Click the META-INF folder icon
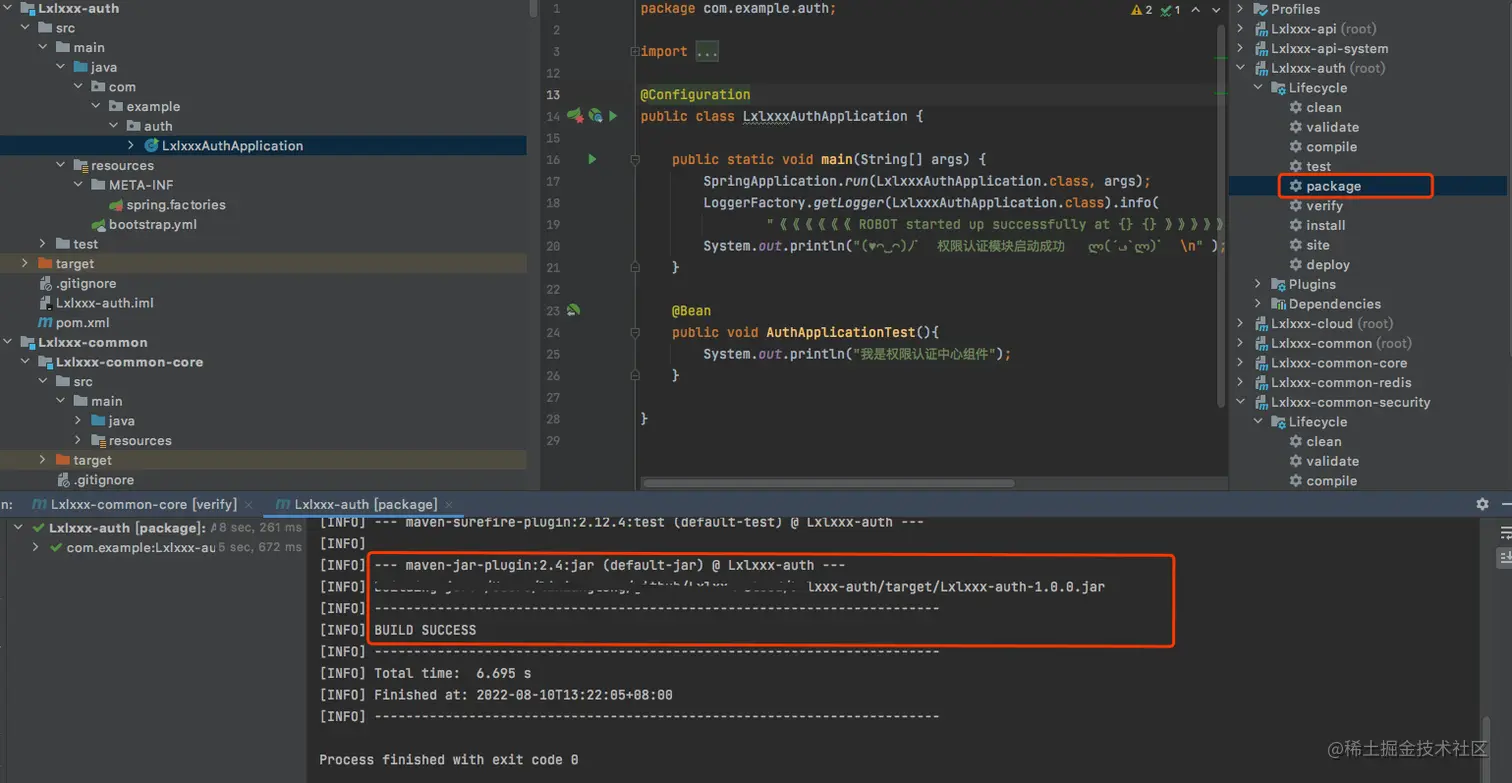The width and height of the screenshot is (1512, 783). [x=98, y=185]
